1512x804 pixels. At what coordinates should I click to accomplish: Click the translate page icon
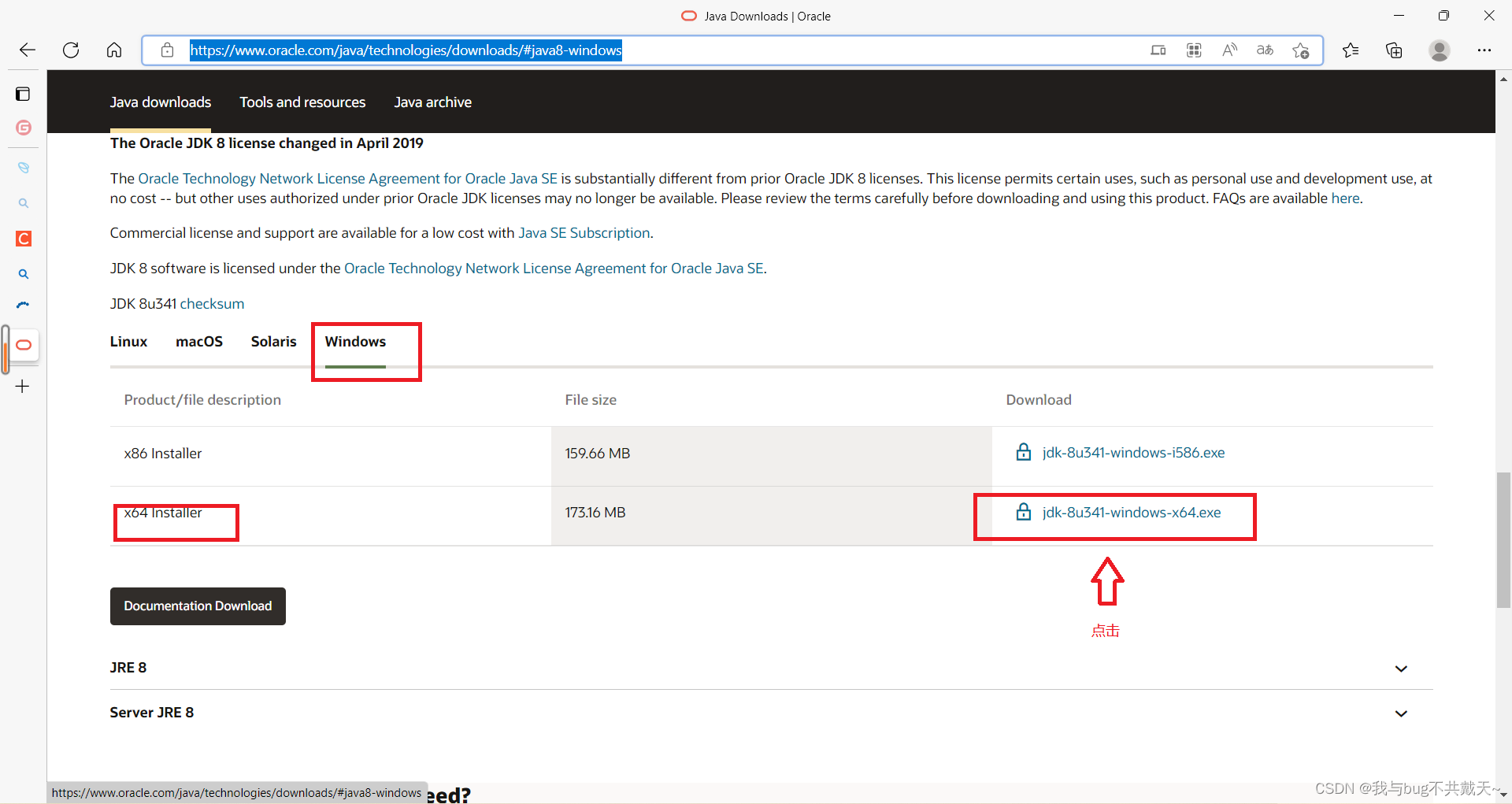1265,50
